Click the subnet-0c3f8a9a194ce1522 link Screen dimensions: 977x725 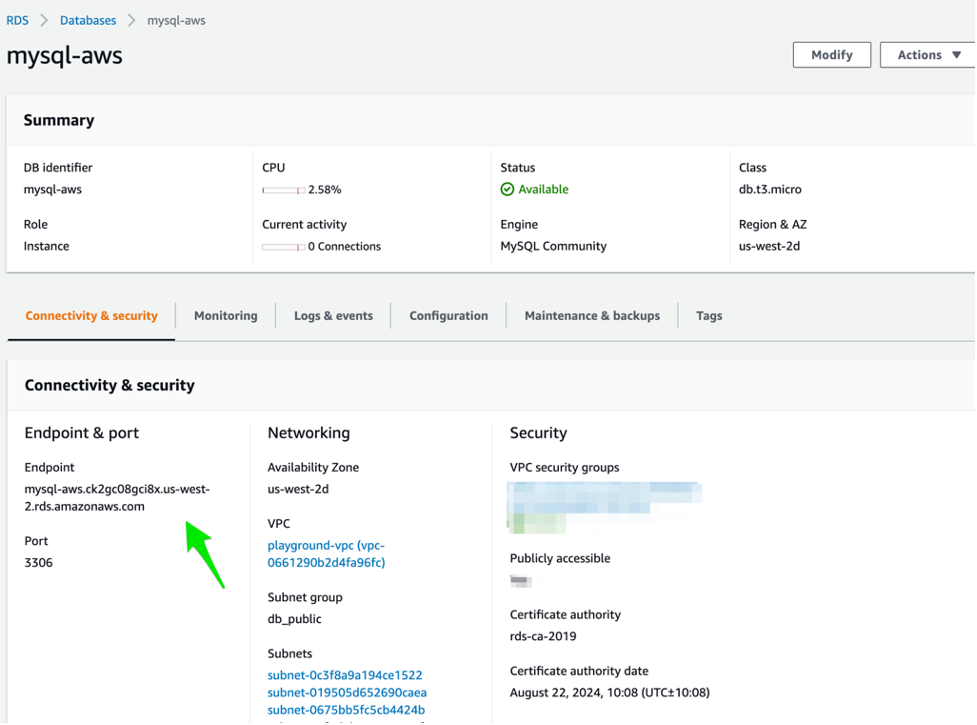pos(345,674)
